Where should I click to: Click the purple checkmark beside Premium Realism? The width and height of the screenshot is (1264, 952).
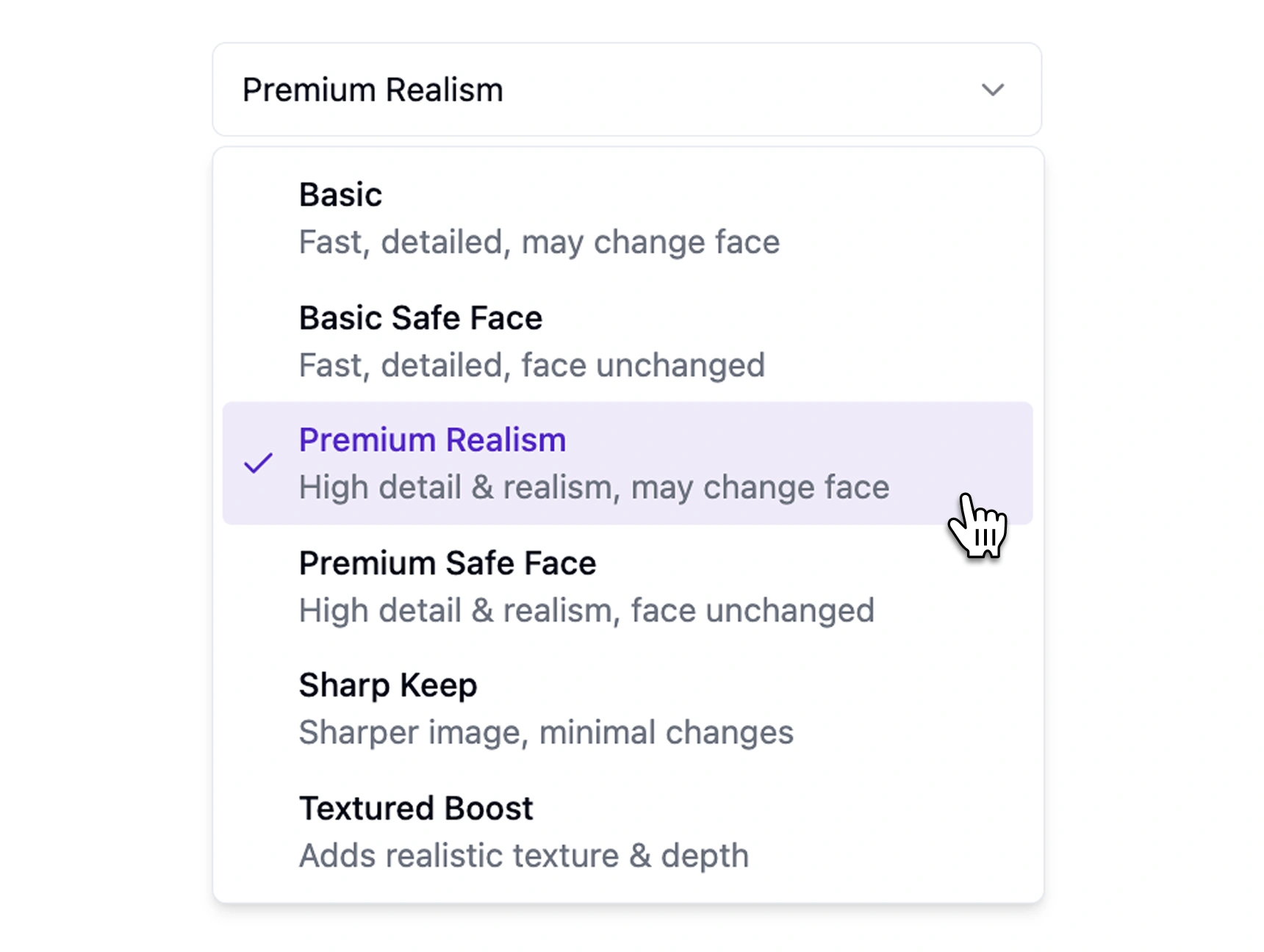point(258,464)
